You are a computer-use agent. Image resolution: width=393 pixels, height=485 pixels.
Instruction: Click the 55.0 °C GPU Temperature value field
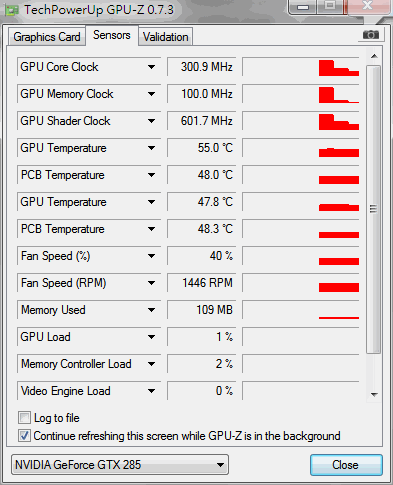point(202,148)
